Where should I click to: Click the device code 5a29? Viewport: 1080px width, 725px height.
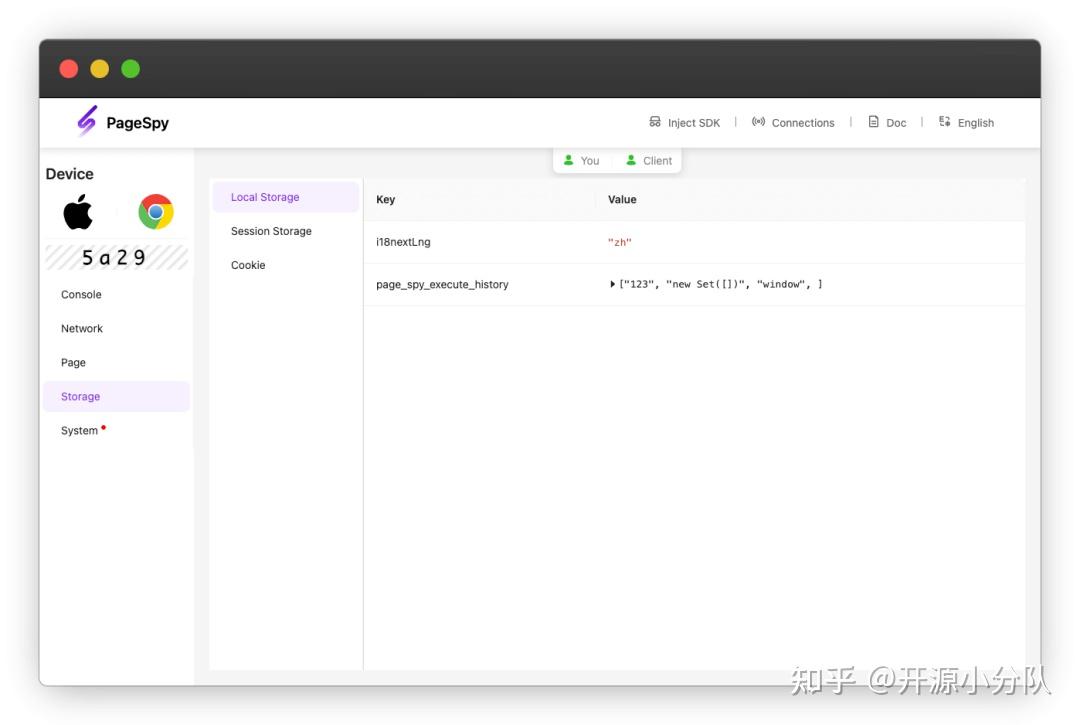[115, 256]
